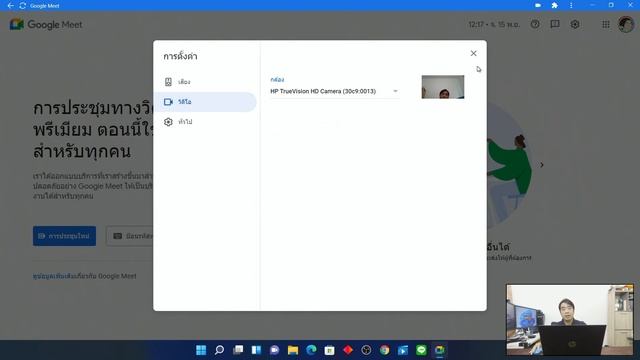
Task: Open the three-dot app menu
Action: (x=571, y=5)
